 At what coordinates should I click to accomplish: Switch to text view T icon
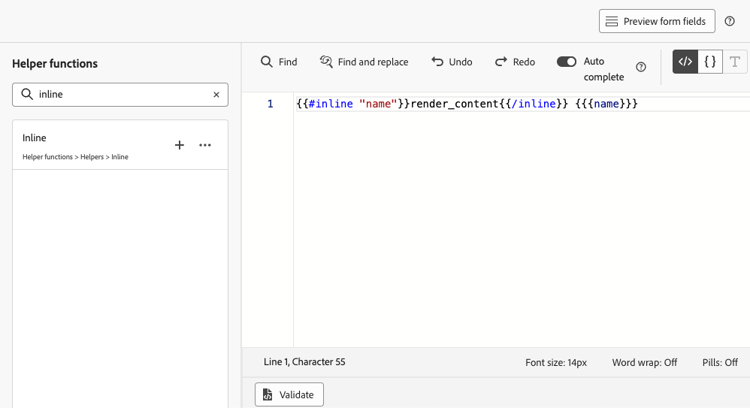[735, 62]
